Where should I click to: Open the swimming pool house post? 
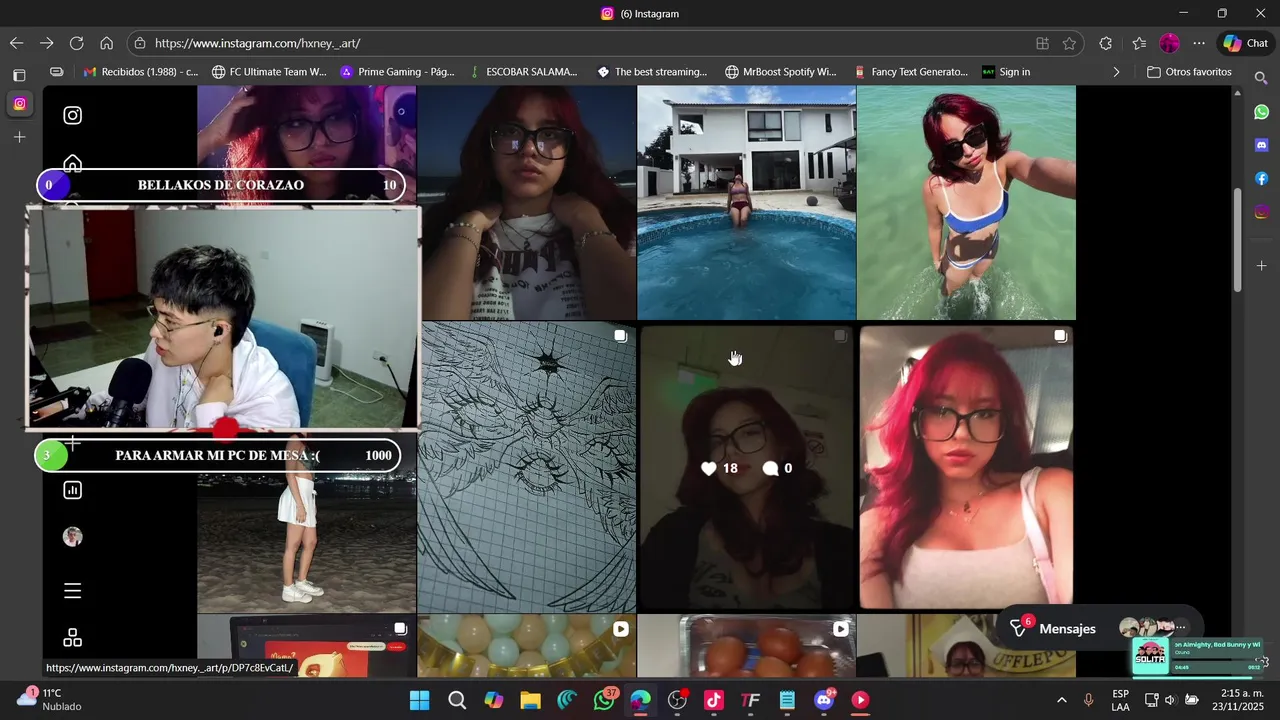point(746,202)
